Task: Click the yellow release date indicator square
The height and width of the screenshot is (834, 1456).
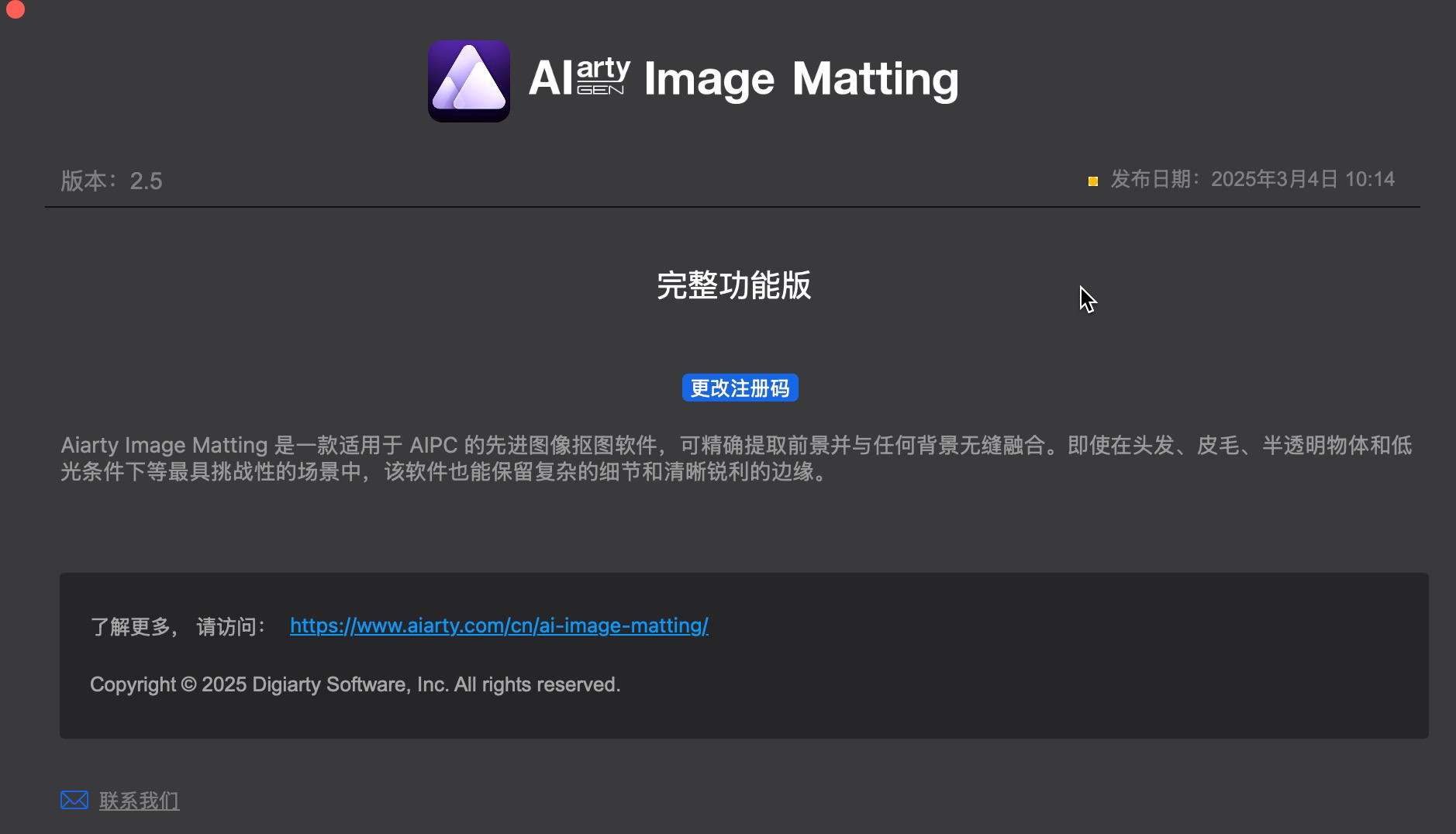Action: click(x=1093, y=181)
